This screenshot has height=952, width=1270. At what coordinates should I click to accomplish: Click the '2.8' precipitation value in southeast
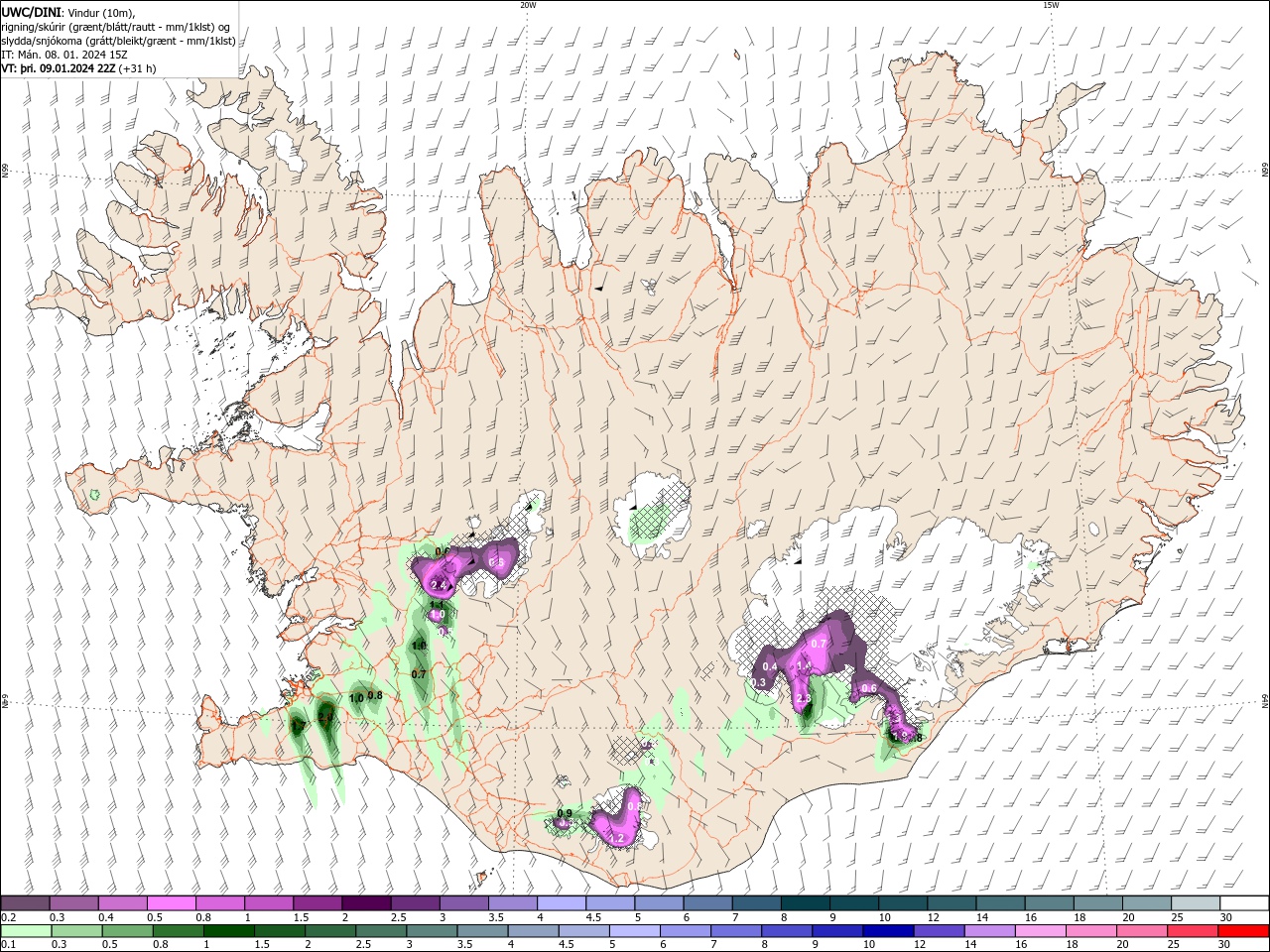click(x=804, y=699)
